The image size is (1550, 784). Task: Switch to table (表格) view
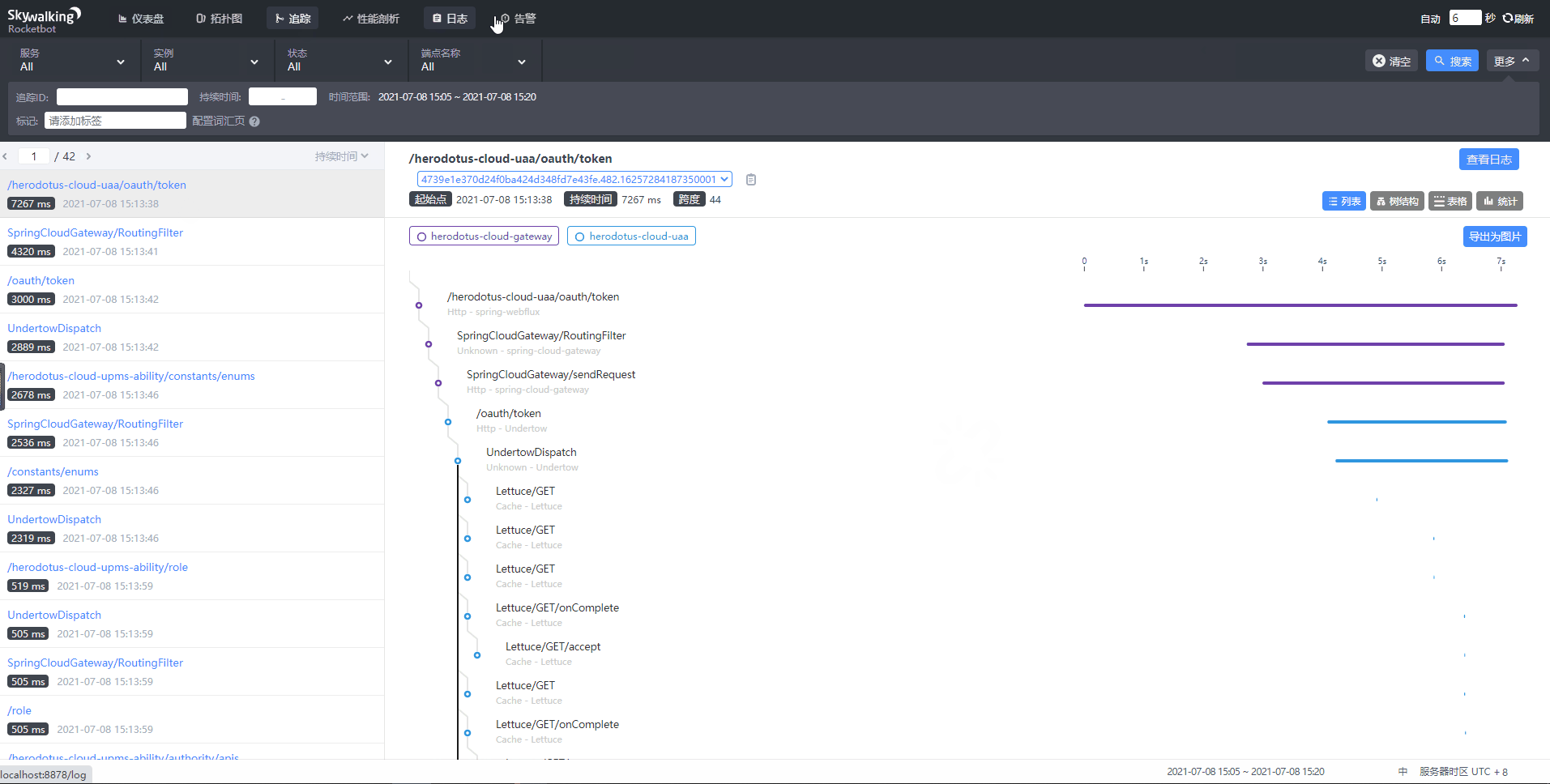(1450, 202)
